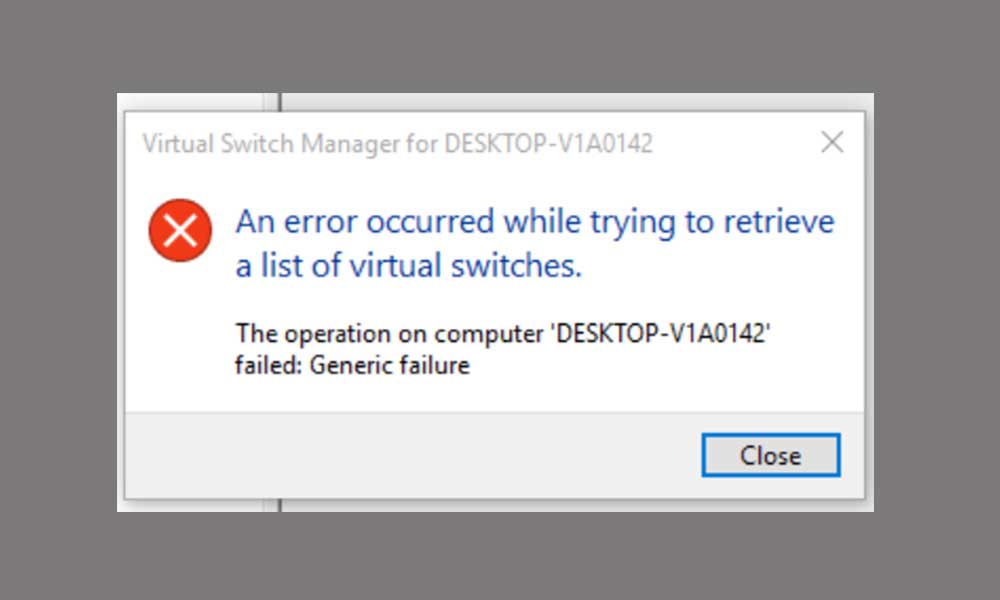Click the 'An error occurred' heading
This screenshot has height=600, width=1000.
click(534, 221)
